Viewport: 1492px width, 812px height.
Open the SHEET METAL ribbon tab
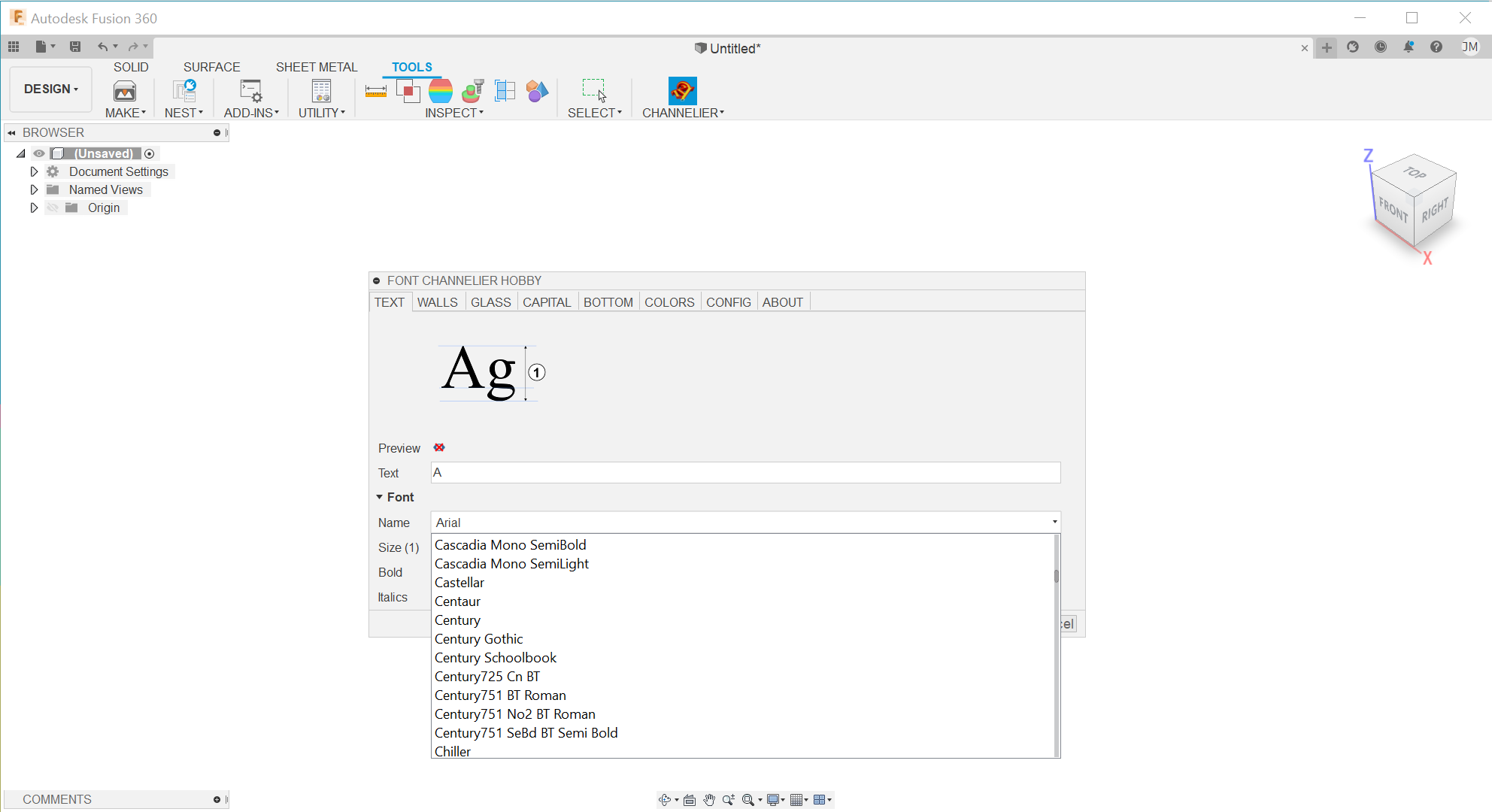(x=316, y=67)
